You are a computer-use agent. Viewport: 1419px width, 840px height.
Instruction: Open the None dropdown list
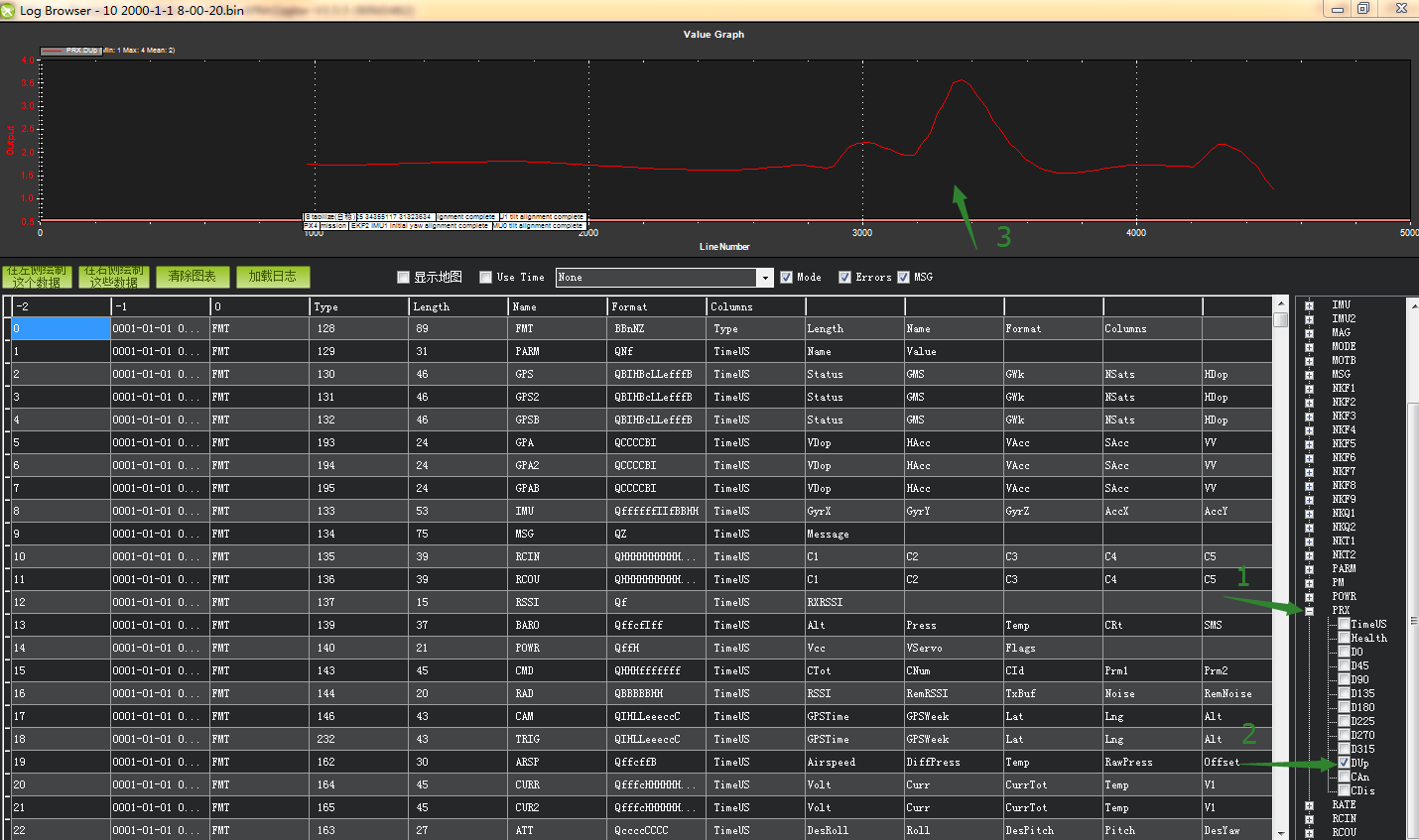(x=764, y=278)
